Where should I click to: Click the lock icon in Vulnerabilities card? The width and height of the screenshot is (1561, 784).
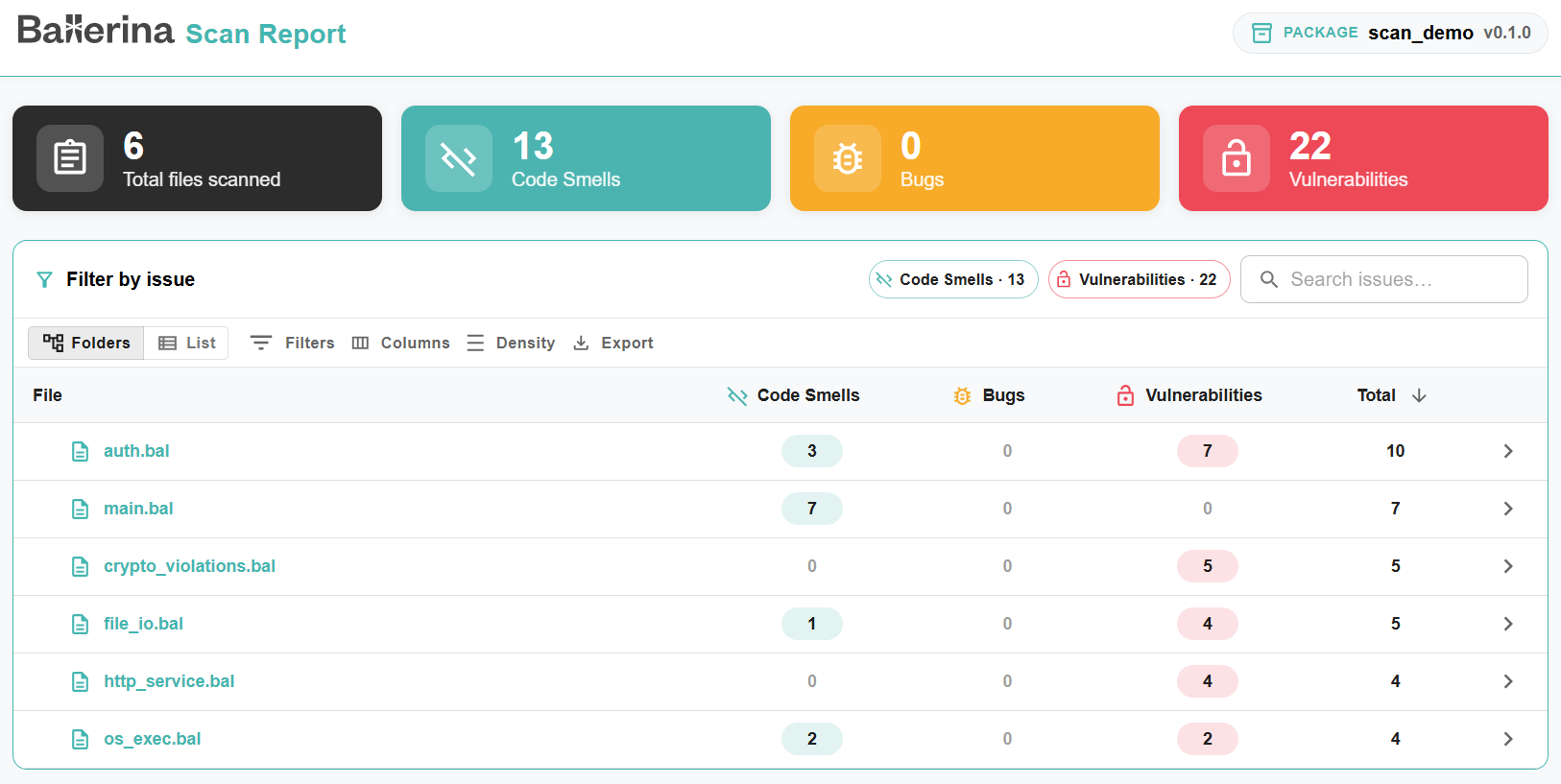(1237, 157)
